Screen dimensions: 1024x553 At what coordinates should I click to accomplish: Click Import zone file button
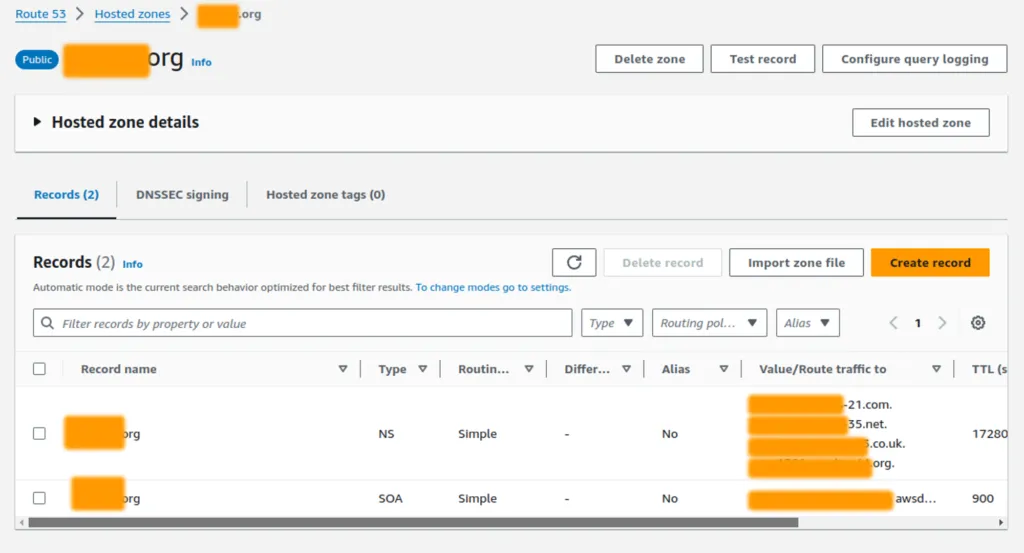[x=796, y=262]
